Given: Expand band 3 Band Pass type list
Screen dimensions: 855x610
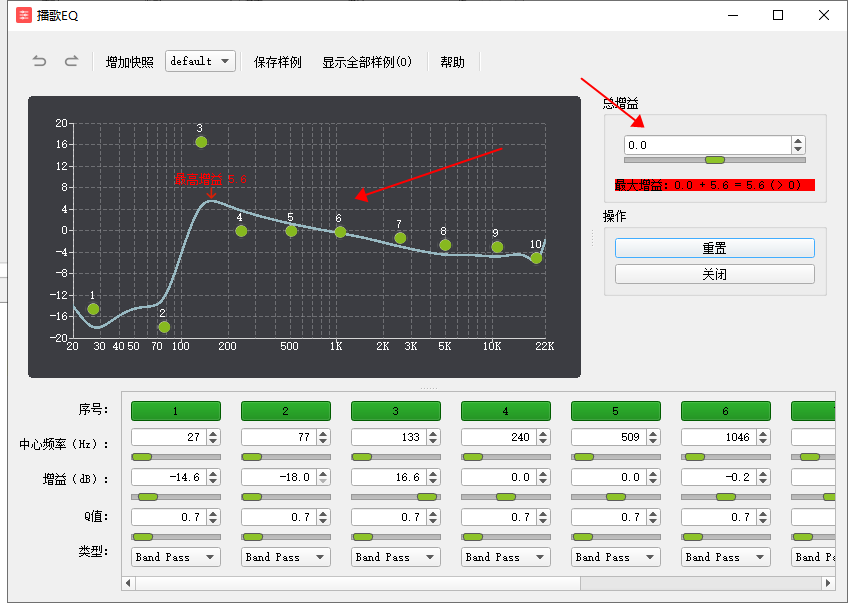Looking at the screenshot, I should pos(396,557).
